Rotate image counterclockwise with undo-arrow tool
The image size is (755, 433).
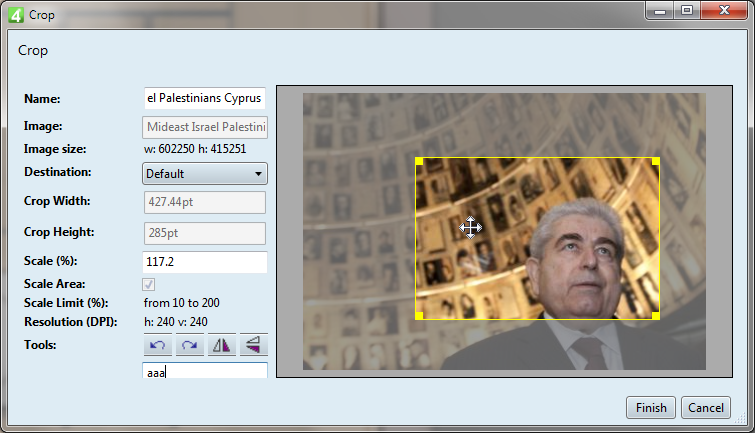(157, 345)
